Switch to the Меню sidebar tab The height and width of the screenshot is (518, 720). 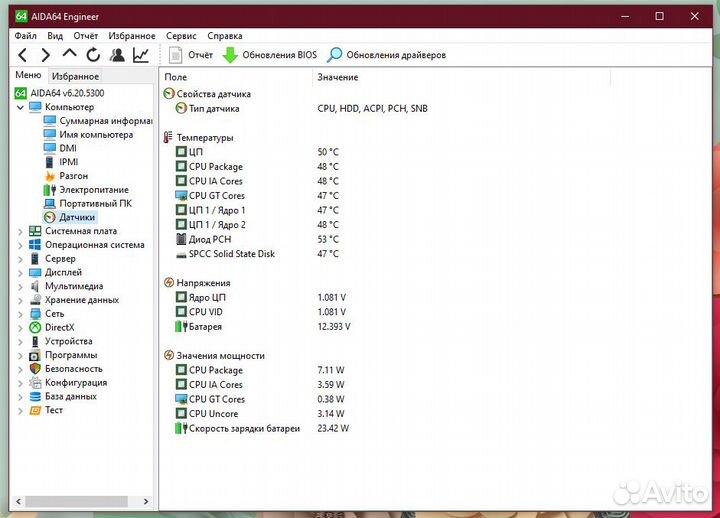coord(28,75)
